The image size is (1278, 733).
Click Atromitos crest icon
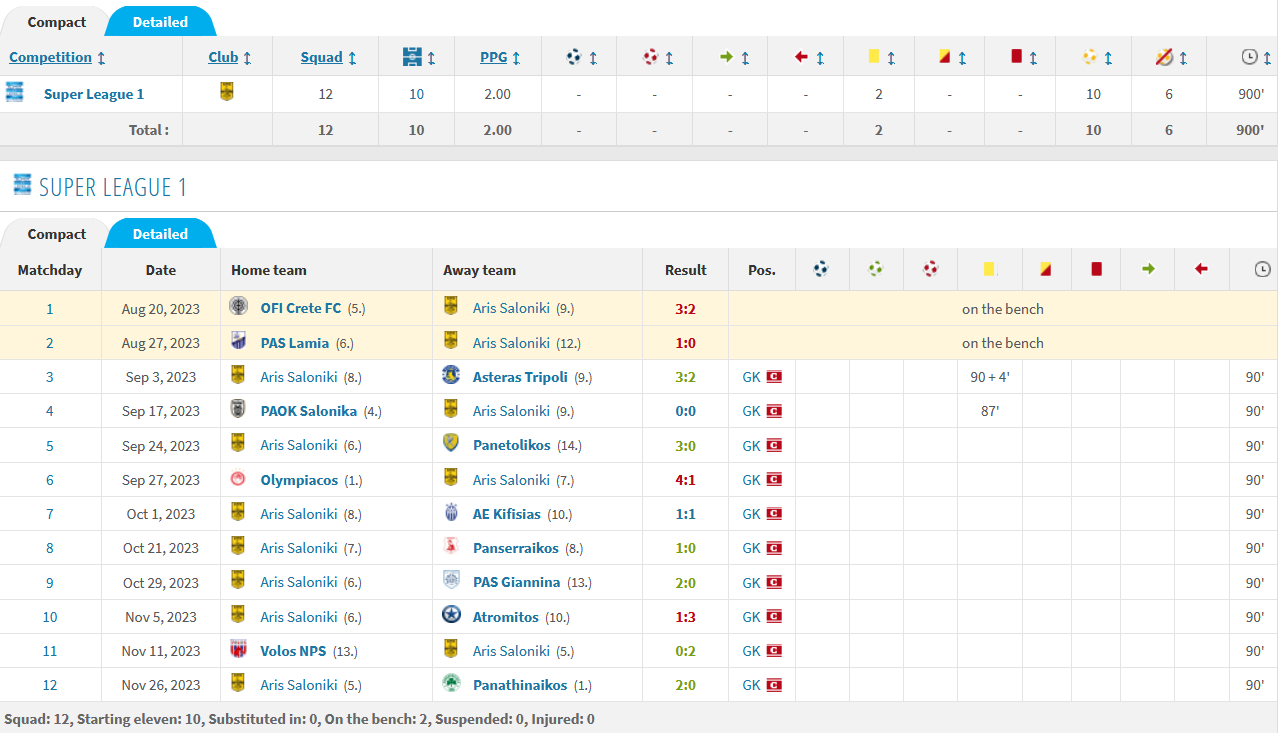(451, 614)
